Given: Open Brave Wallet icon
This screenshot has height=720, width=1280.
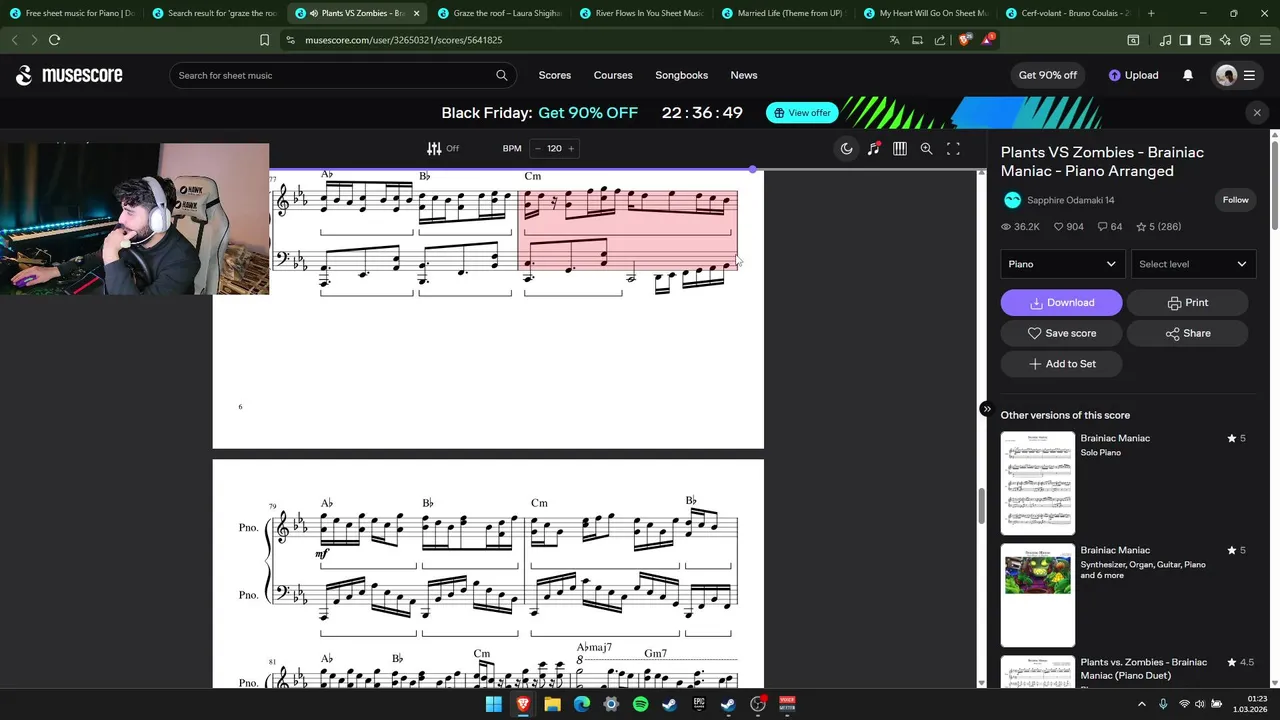Looking at the screenshot, I should (1205, 40).
